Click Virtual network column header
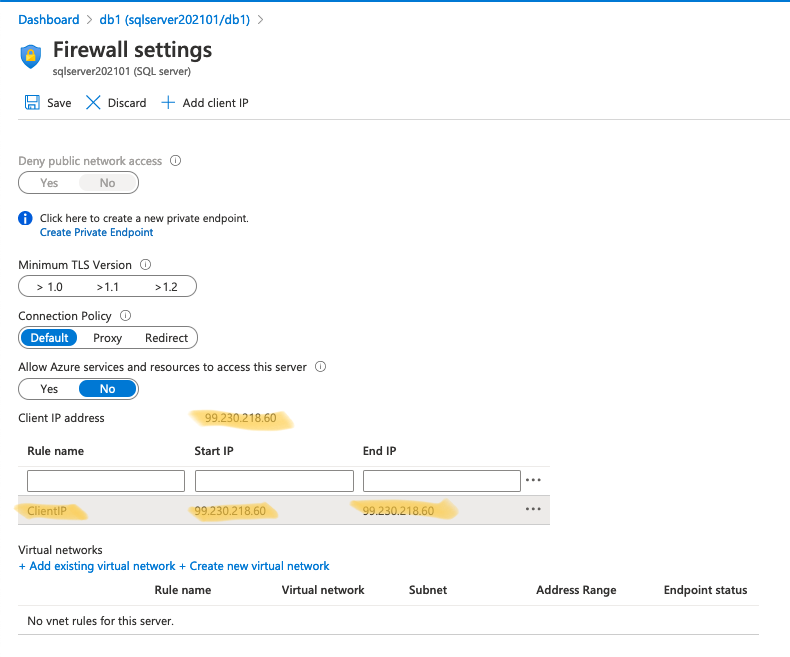 322,590
